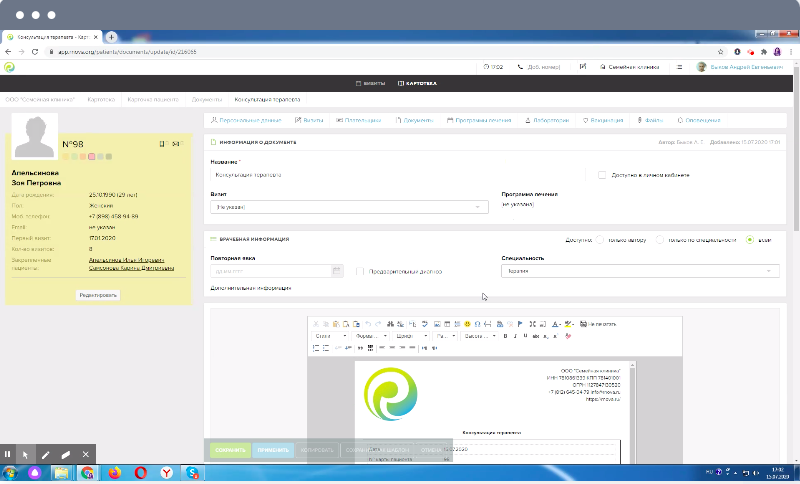Click the hamburger menu icon in the header

(679, 67)
